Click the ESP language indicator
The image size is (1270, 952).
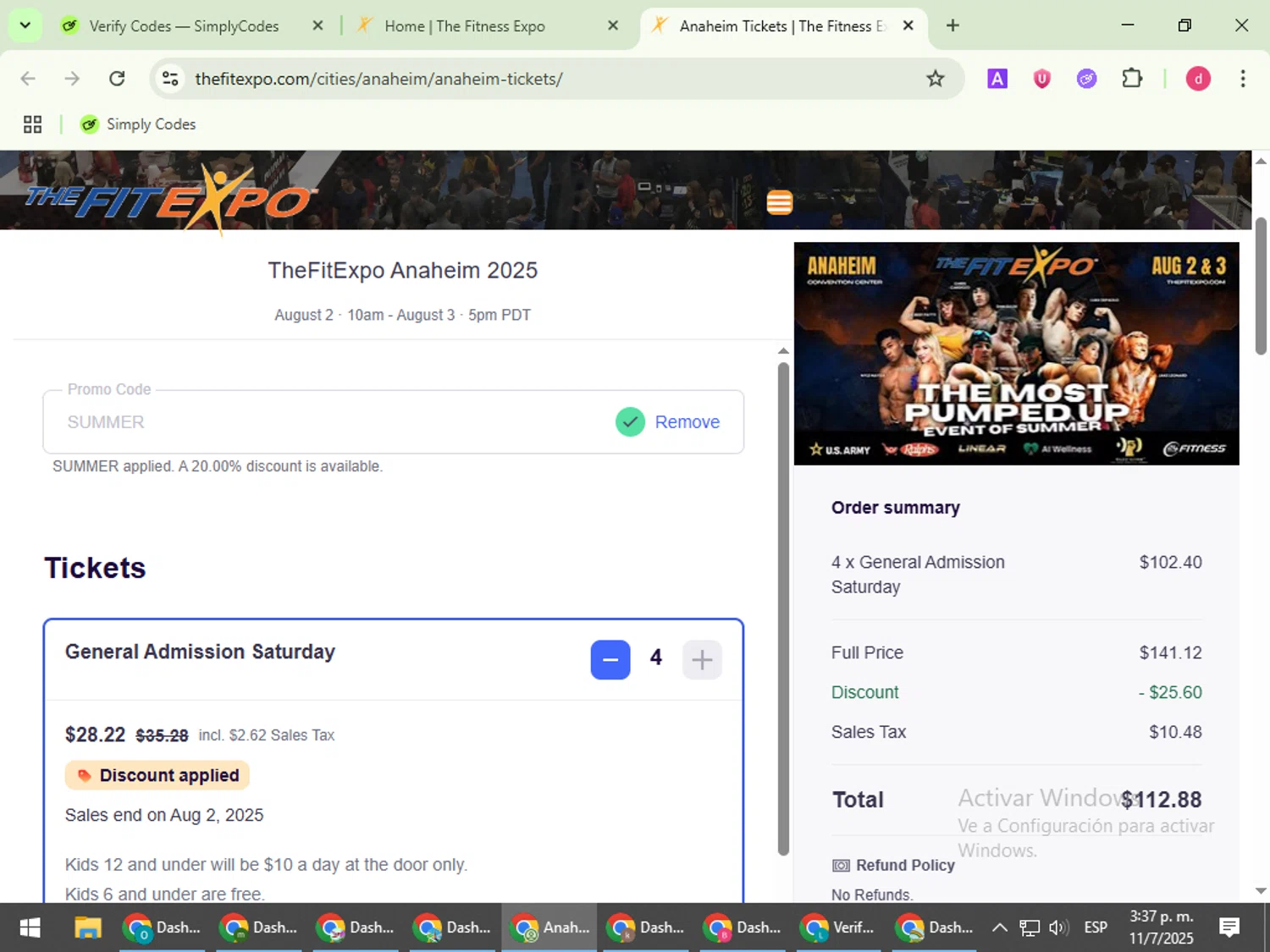click(1096, 927)
